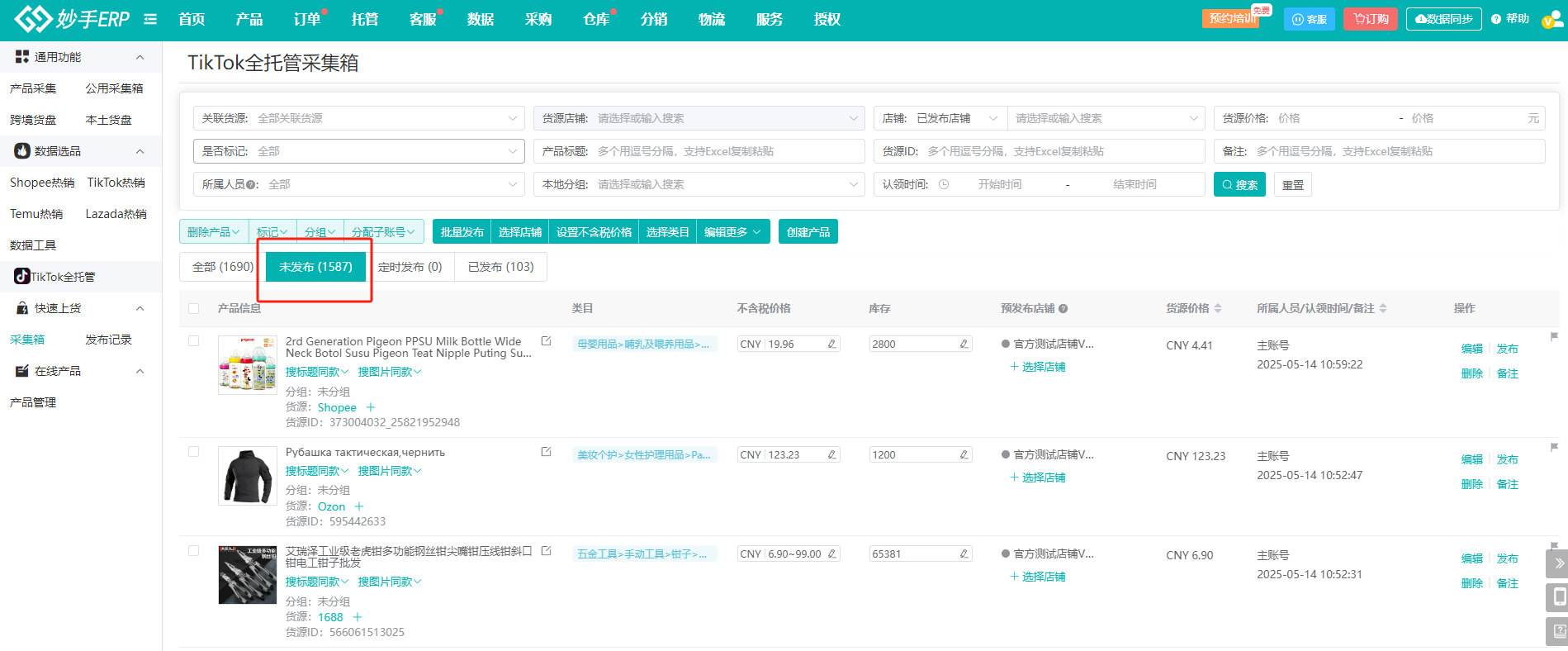
Task: Click the plus icon next to Shopee source
Action: 371,407
